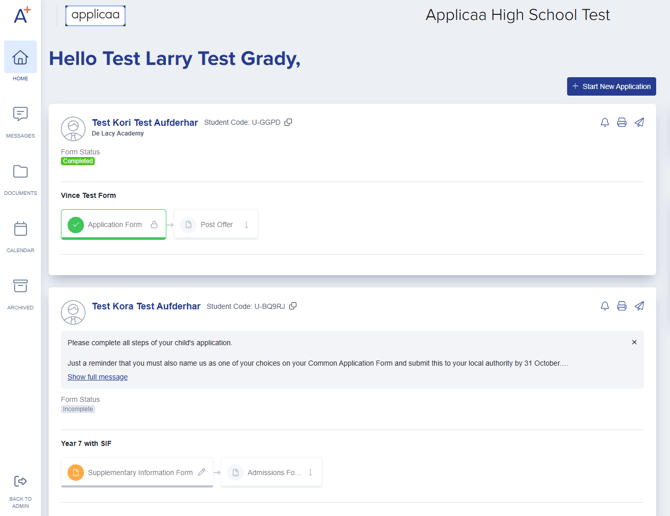Copy student code U-GGPD

(x=288, y=123)
